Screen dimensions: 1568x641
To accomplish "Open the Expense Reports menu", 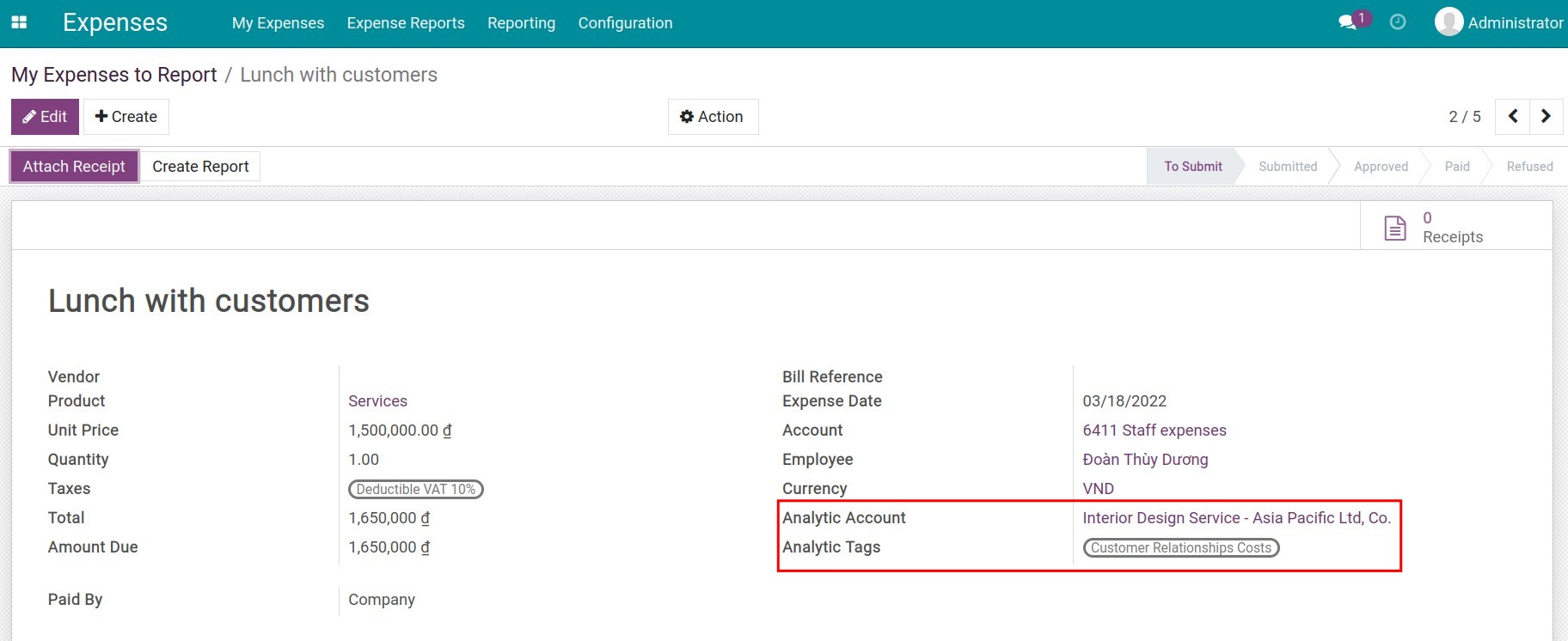I will [406, 23].
